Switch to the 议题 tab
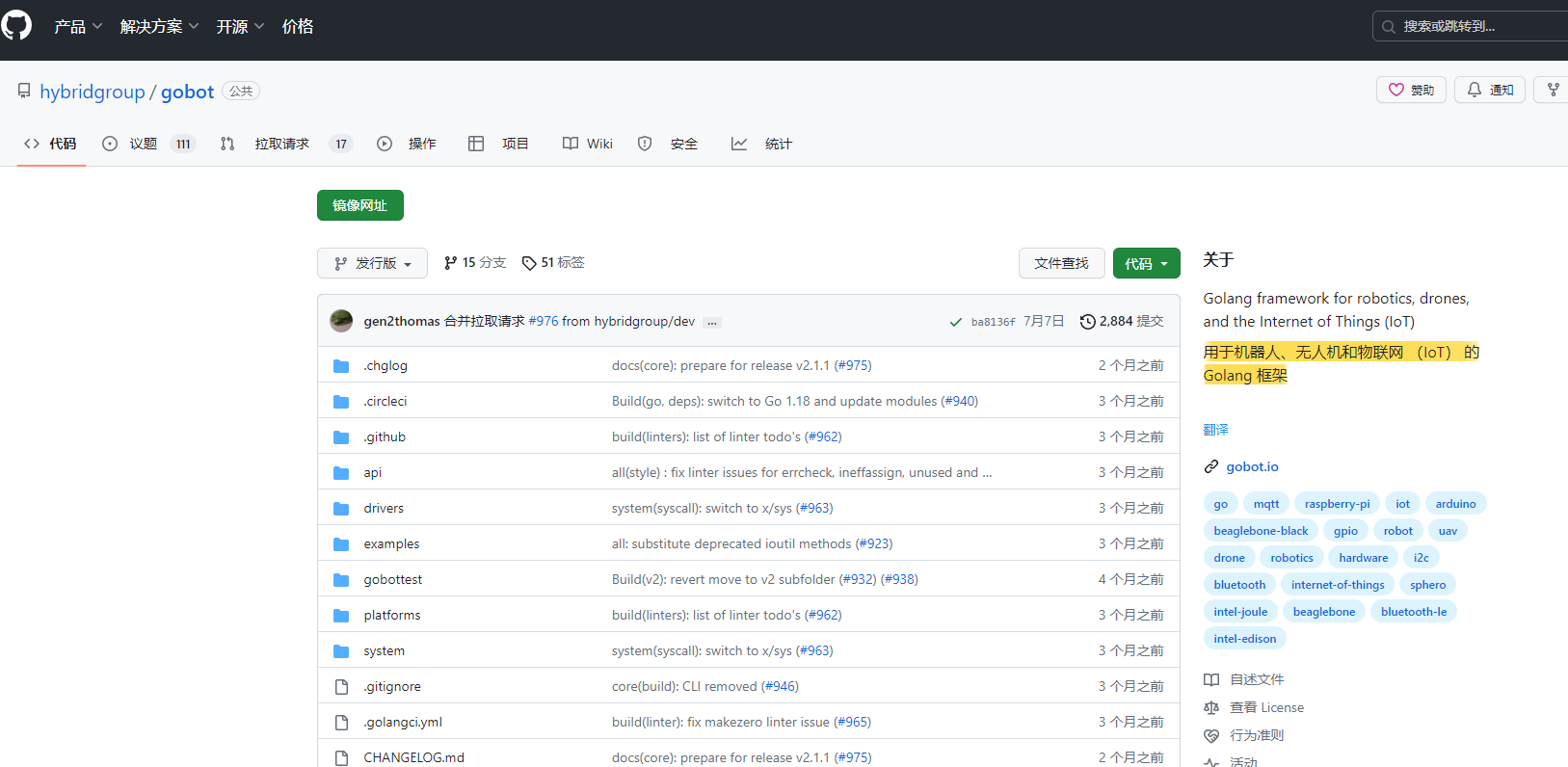The image size is (1568, 767). point(148,144)
